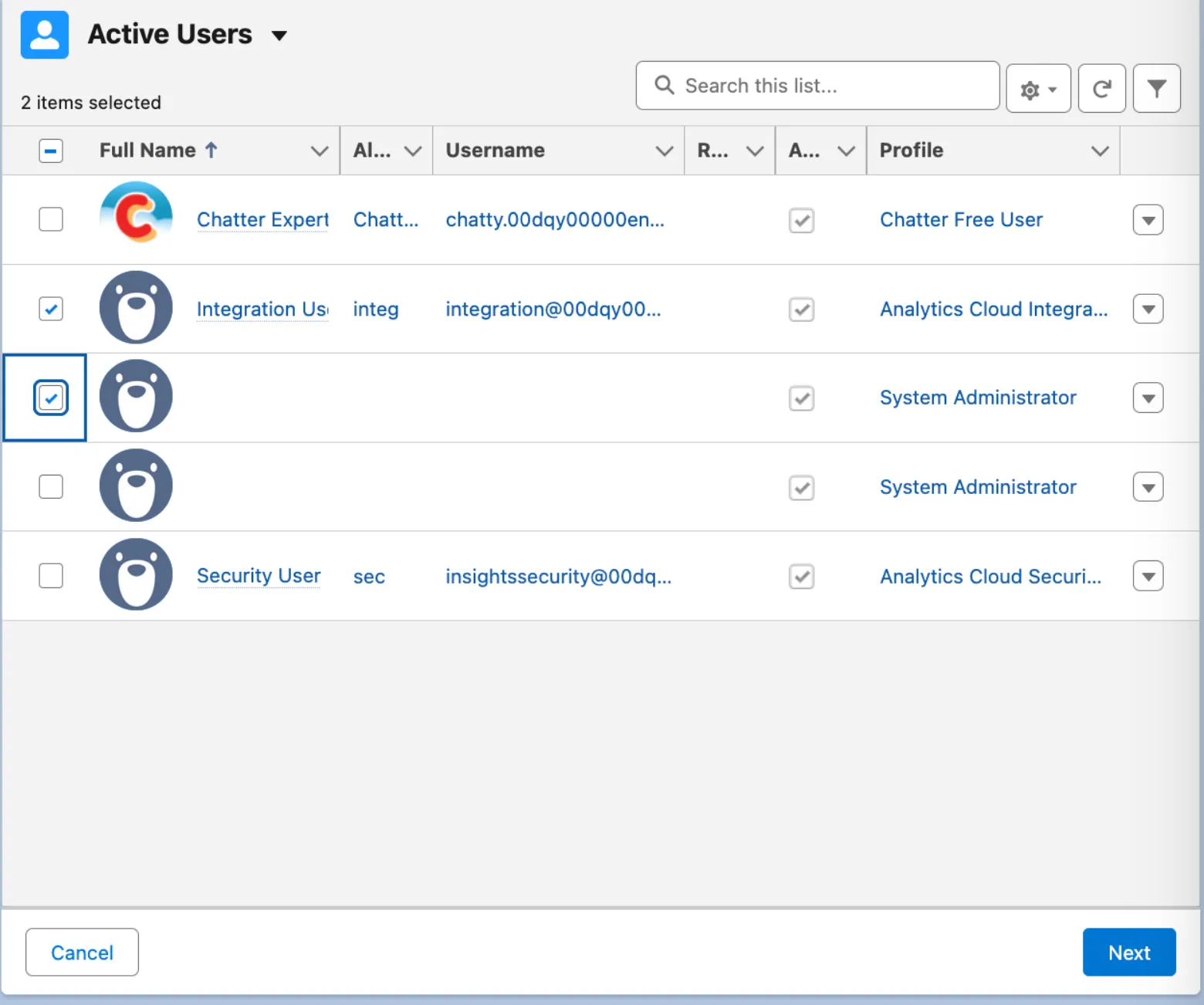Viewport: 1204px width, 1005px height.
Task: Open row actions for Integration User
Action: point(1148,310)
